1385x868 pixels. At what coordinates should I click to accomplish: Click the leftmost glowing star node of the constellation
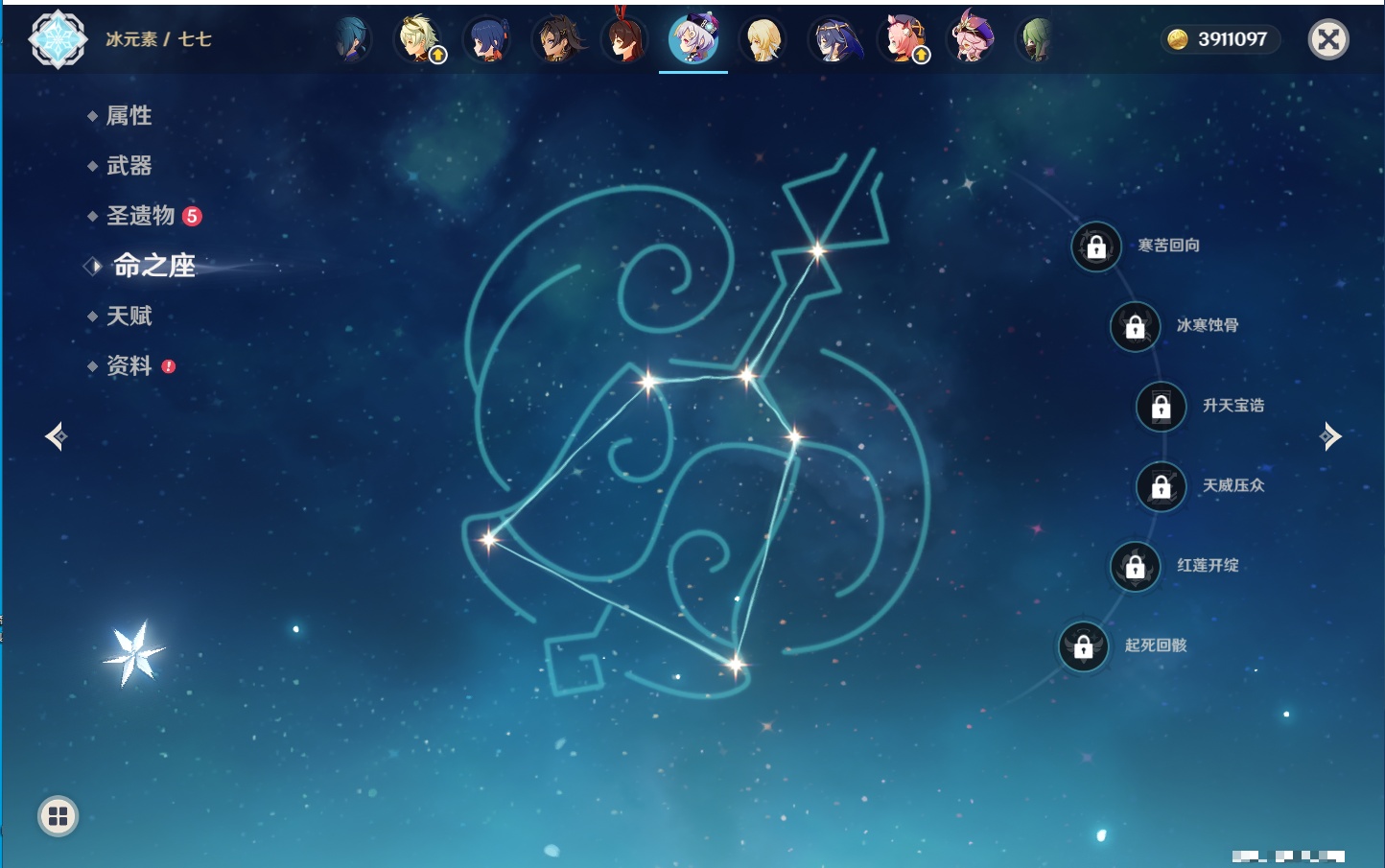(489, 539)
